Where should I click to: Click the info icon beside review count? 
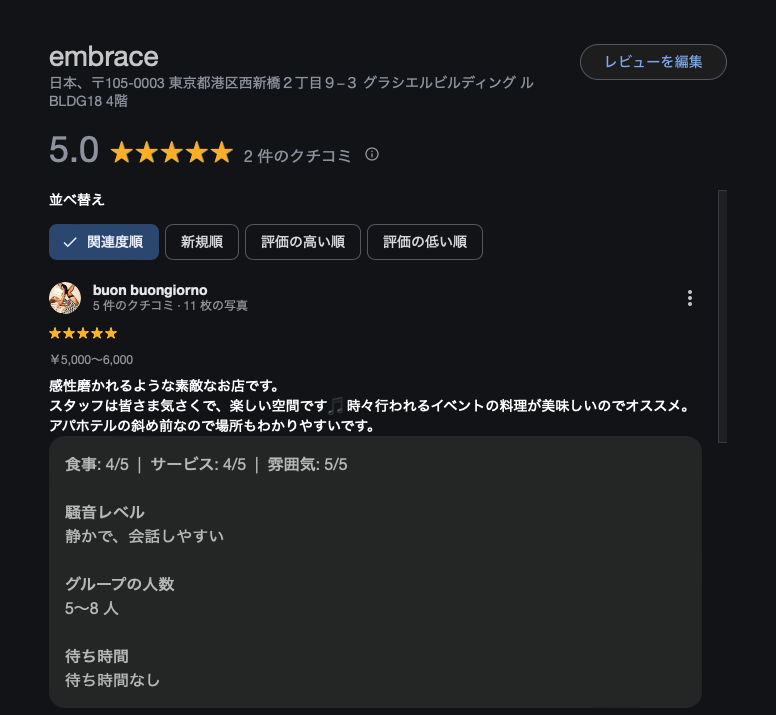pyautogui.click(x=372, y=155)
